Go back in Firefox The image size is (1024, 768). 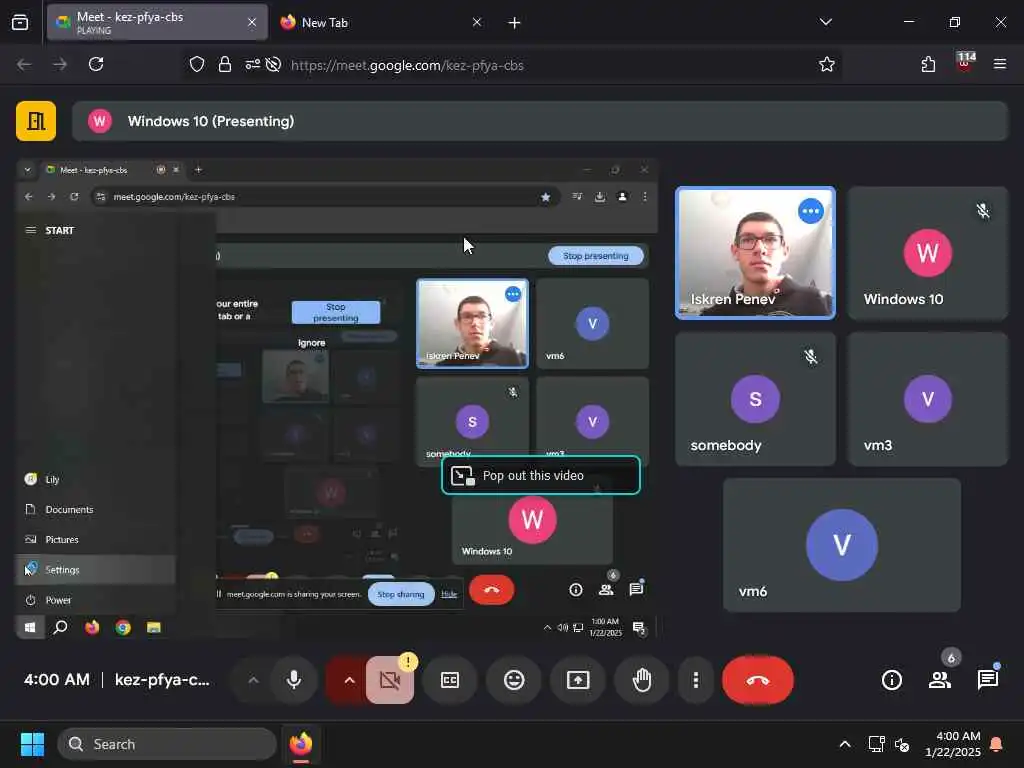click(x=24, y=64)
